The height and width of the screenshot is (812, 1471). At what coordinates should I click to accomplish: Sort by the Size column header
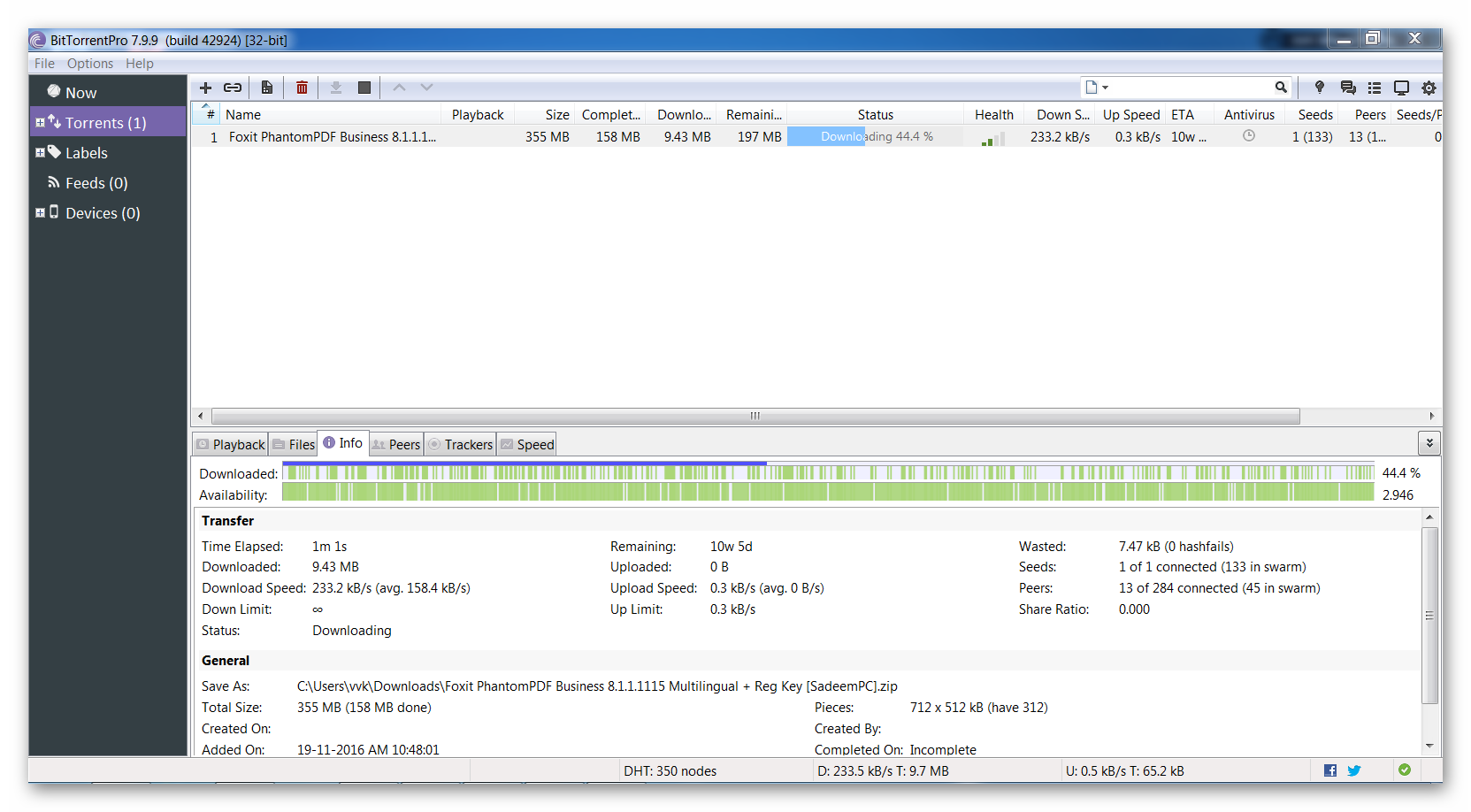coord(544,115)
